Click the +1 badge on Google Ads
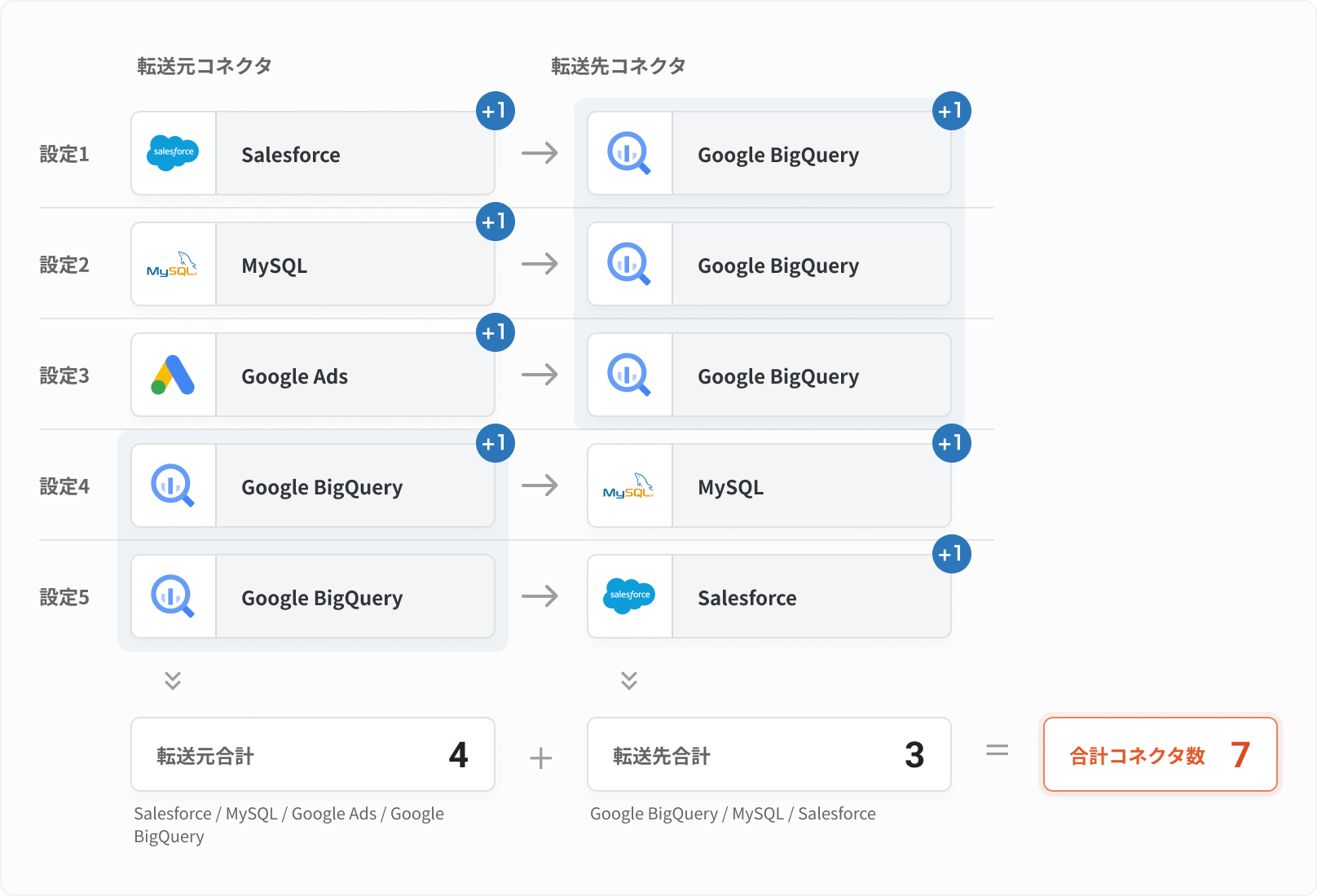1317x896 pixels. 496,332
